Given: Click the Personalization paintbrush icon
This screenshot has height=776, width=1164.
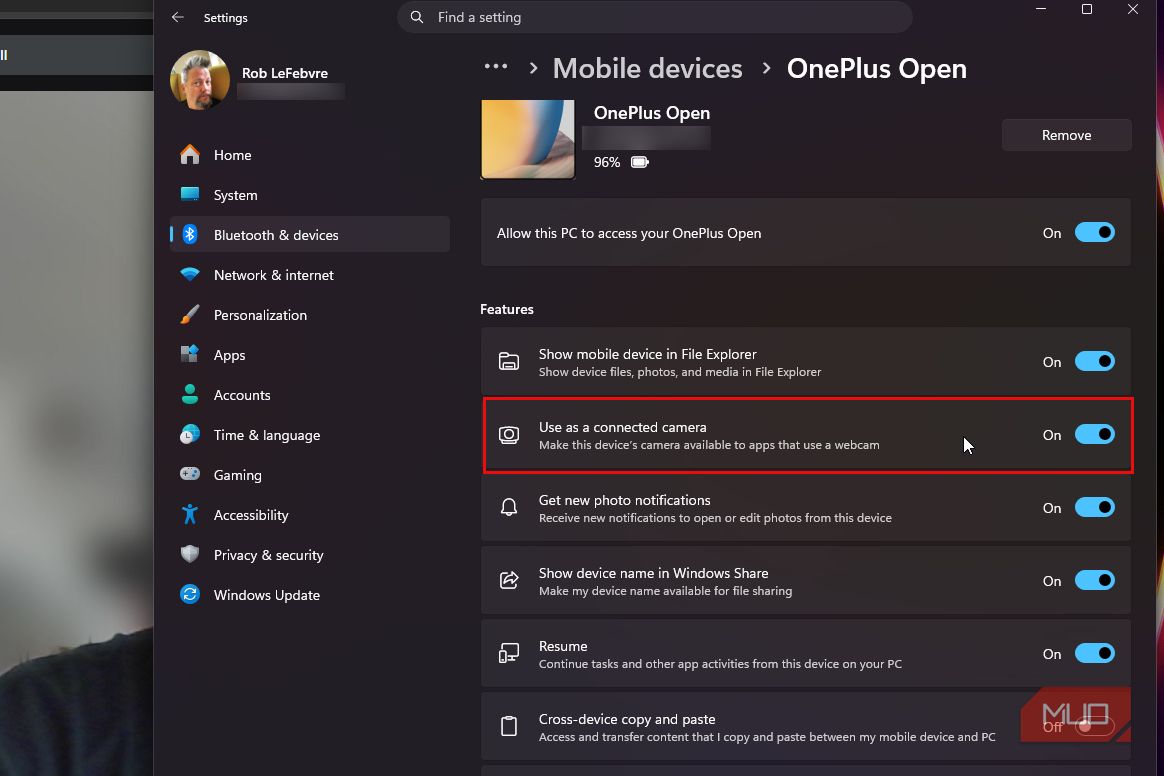Looking at the screenshot, I should 190,314.
